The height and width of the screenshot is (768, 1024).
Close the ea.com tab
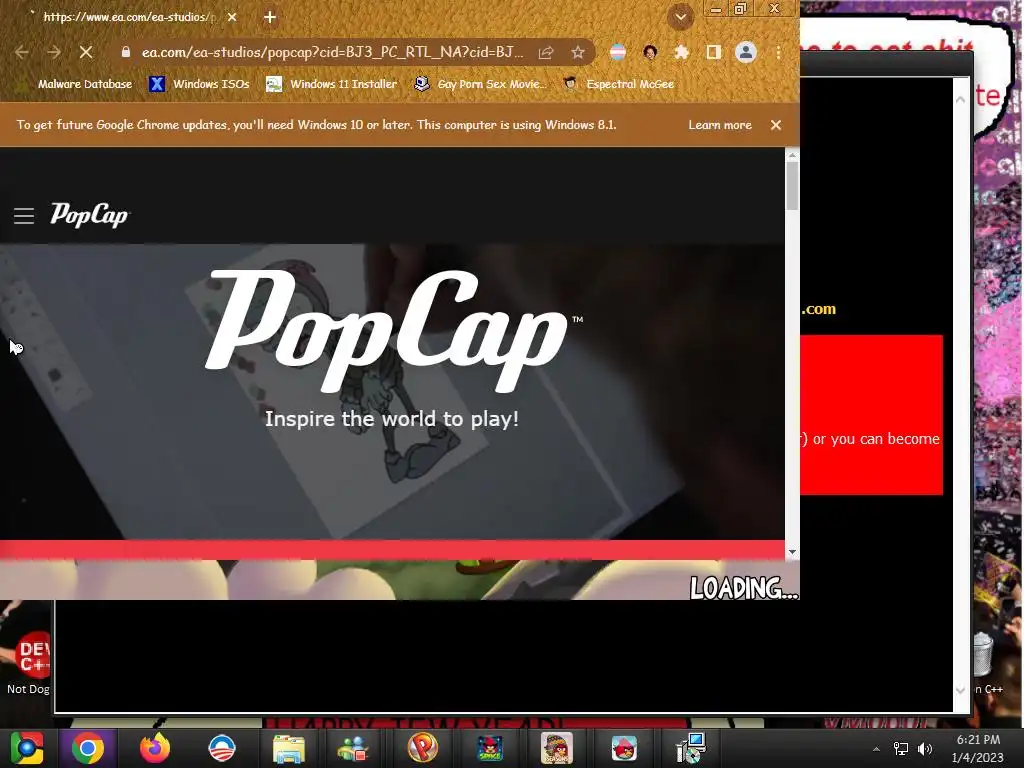[232, 18]
